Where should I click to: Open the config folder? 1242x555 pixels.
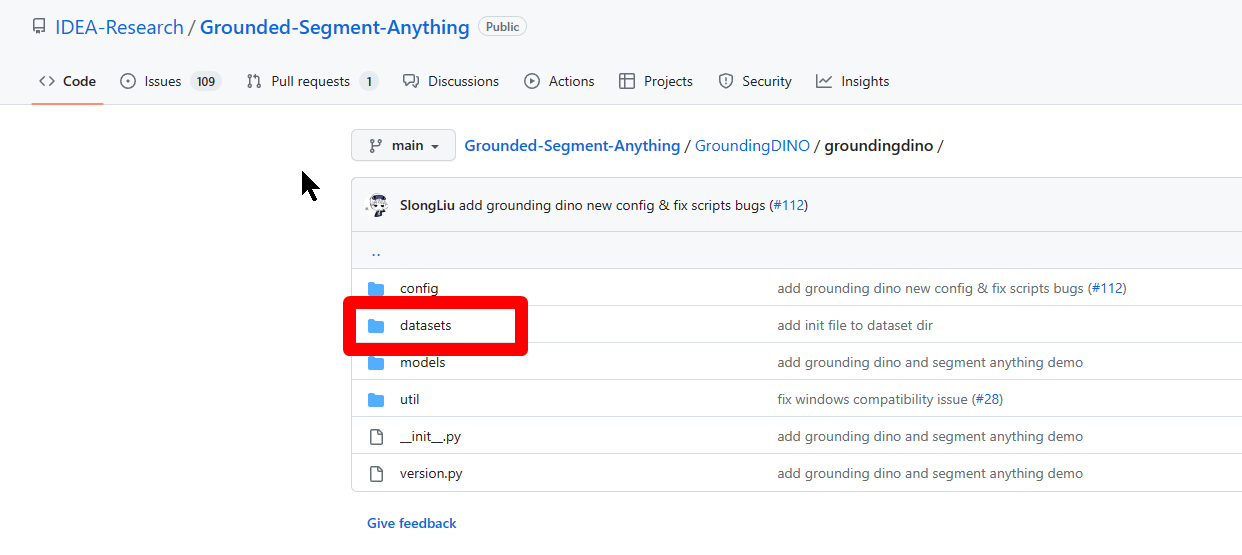point(419,288)
